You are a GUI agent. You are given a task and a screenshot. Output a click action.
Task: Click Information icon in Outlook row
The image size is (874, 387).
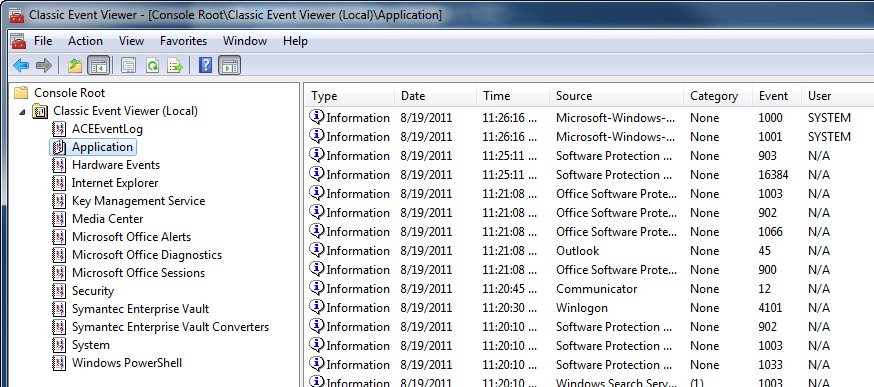[317, 250]
